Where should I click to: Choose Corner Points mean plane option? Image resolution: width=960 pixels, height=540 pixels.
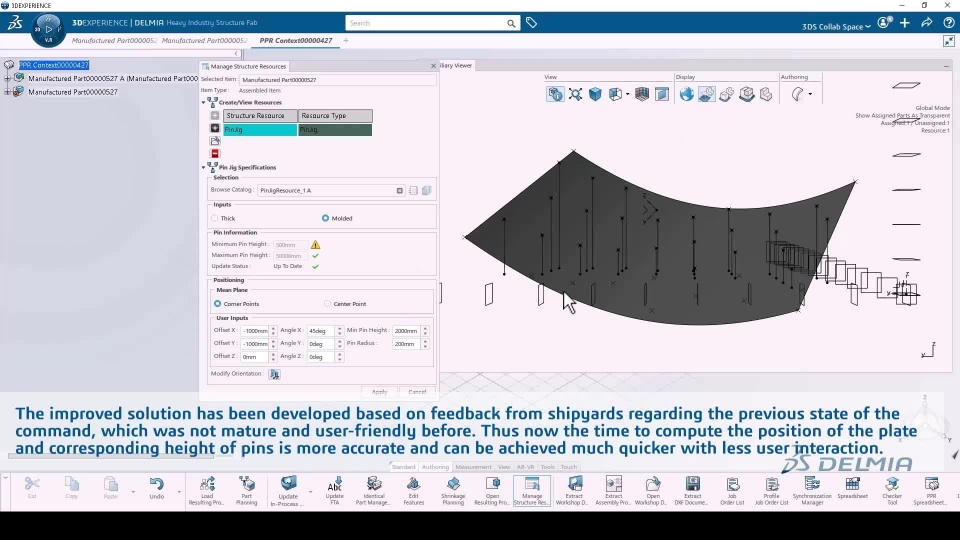tap(217, 304)
